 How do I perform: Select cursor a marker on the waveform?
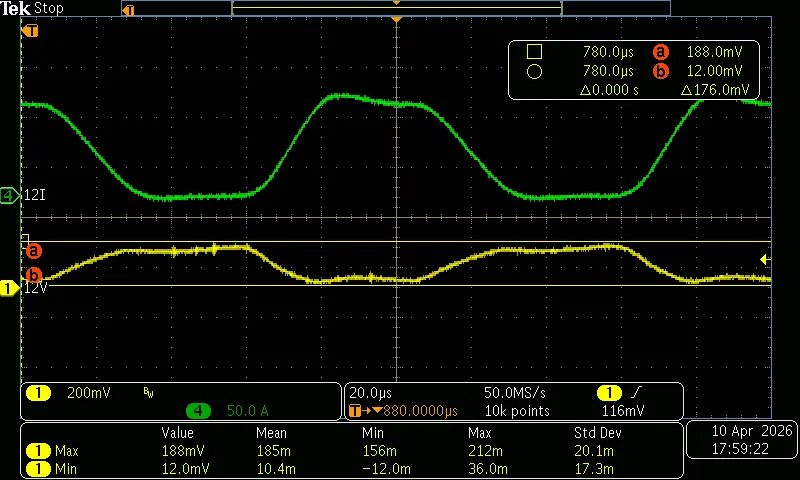coord(34,250)
